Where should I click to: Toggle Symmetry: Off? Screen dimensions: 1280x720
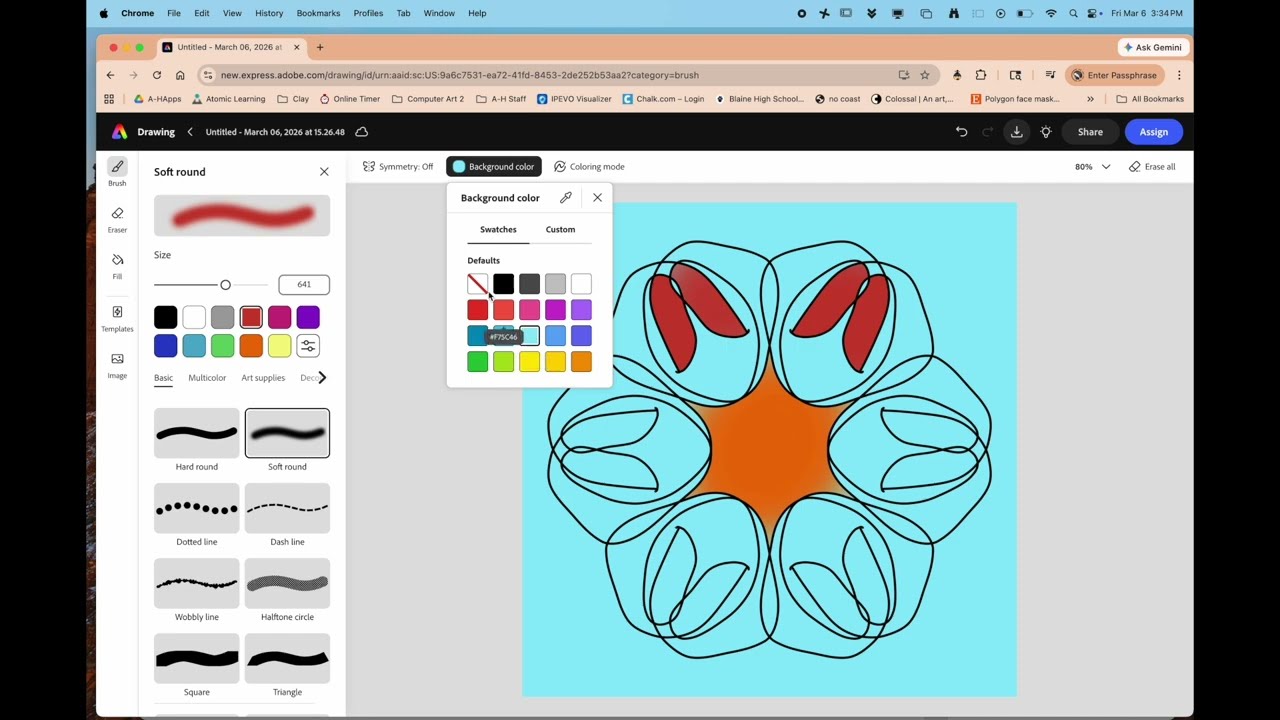coord(398,167)
